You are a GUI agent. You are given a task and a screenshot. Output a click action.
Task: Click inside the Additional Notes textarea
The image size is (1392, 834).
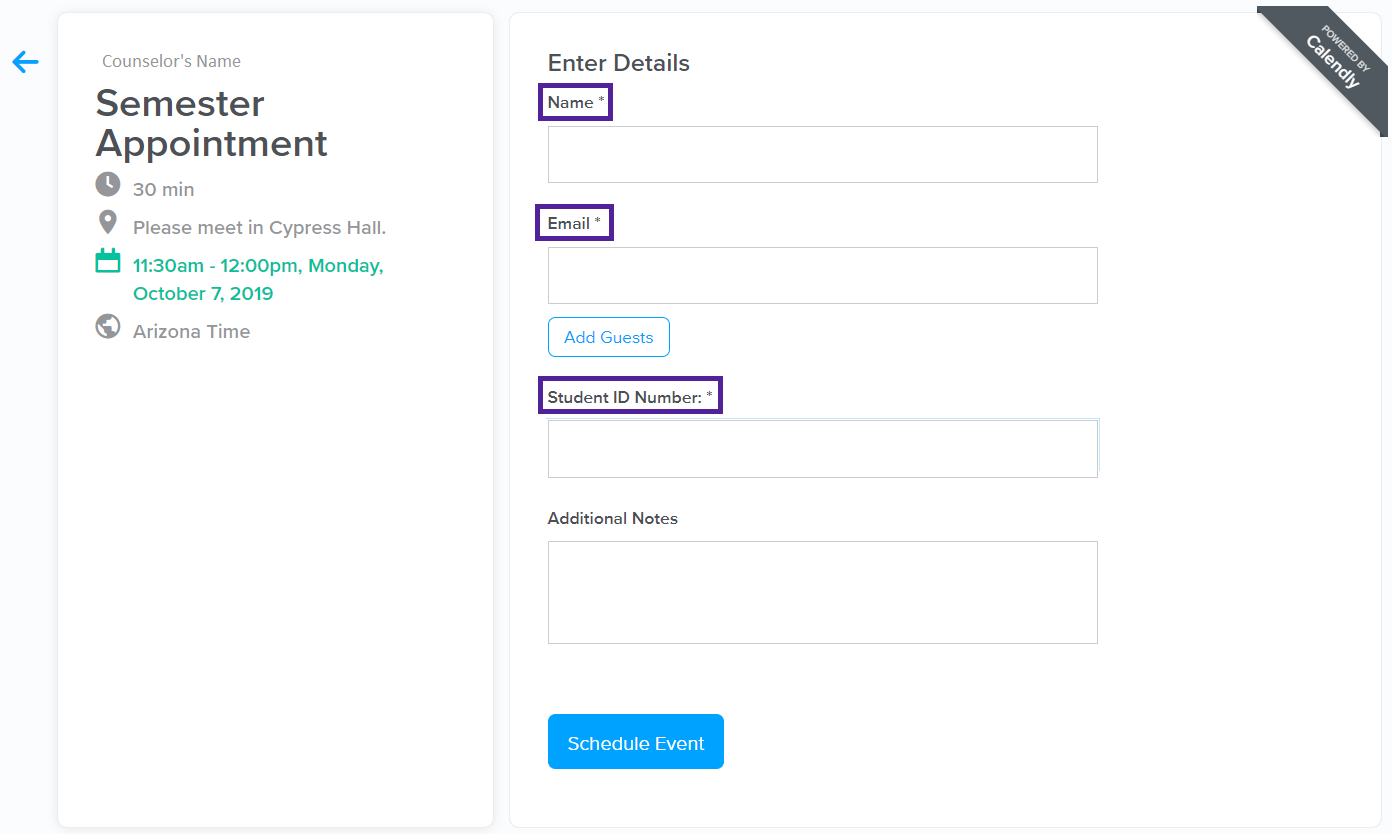pos(823,592)
